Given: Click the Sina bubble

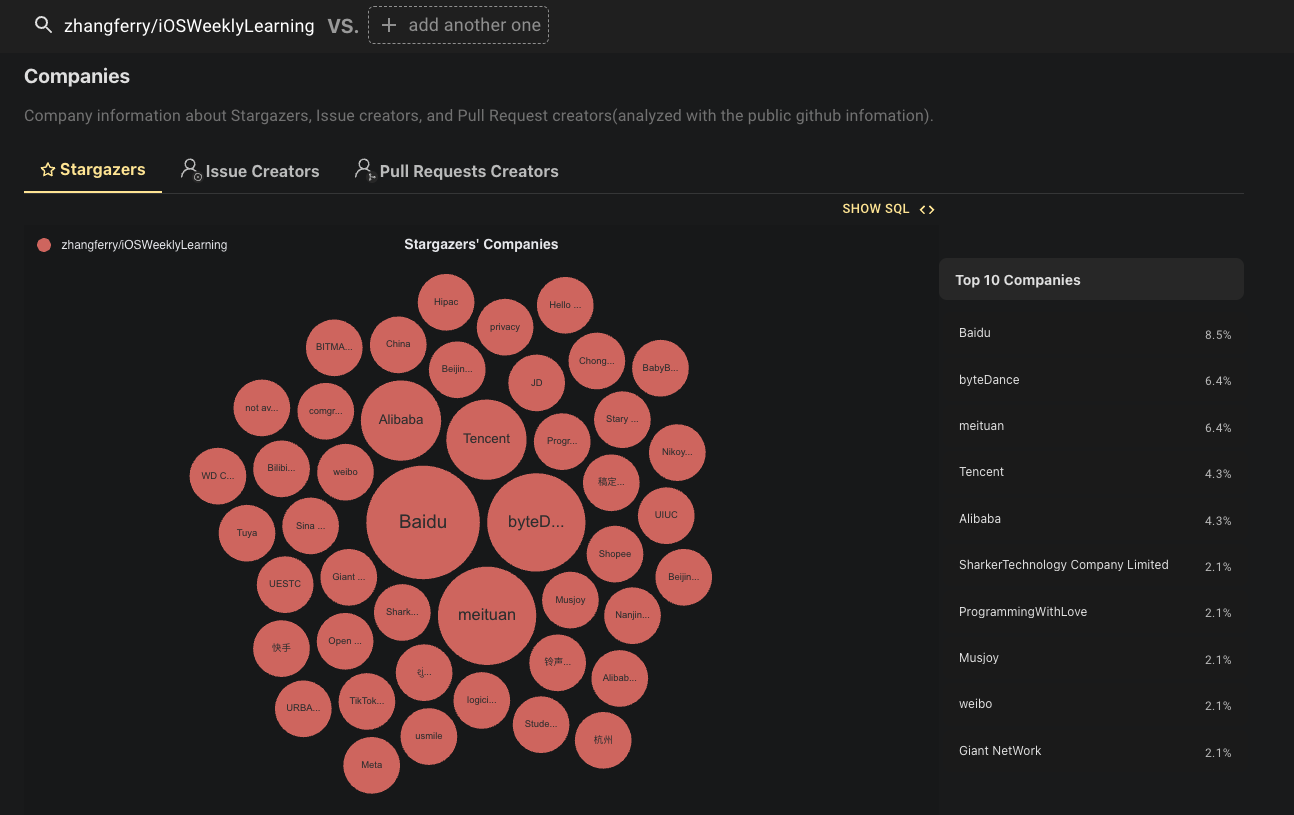Looking at the screenshot, I should click(310, 526).
